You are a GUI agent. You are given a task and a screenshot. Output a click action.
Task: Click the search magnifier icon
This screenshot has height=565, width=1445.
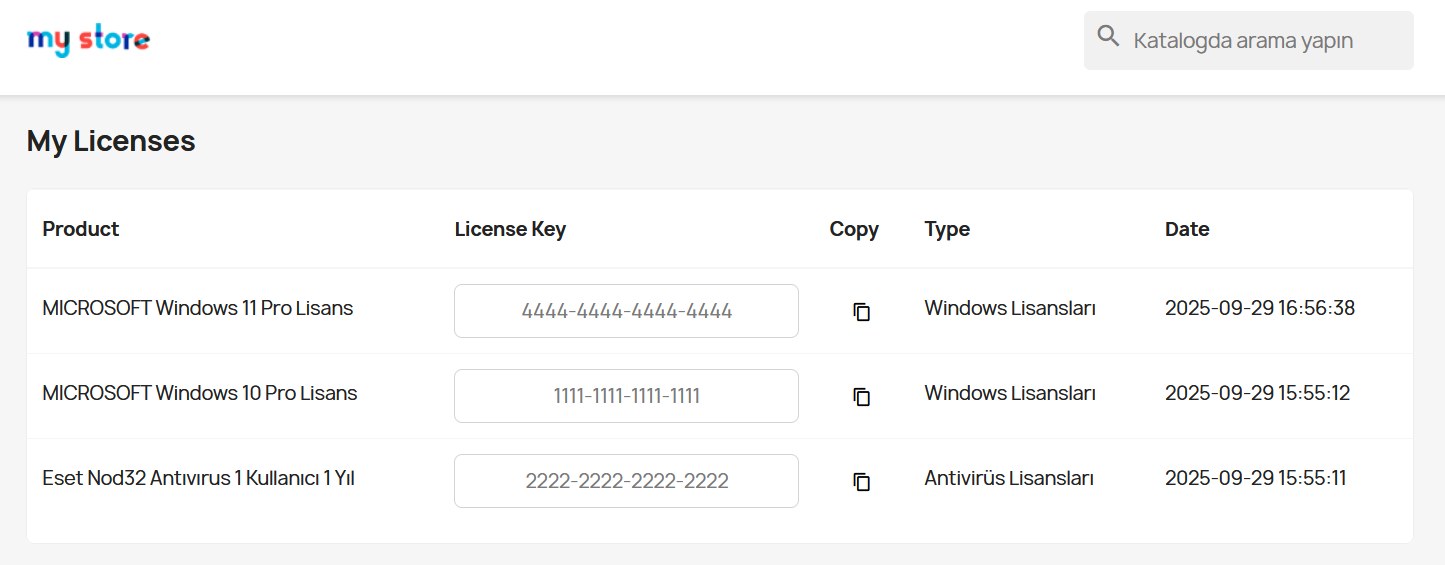[x=1108, y=37]
